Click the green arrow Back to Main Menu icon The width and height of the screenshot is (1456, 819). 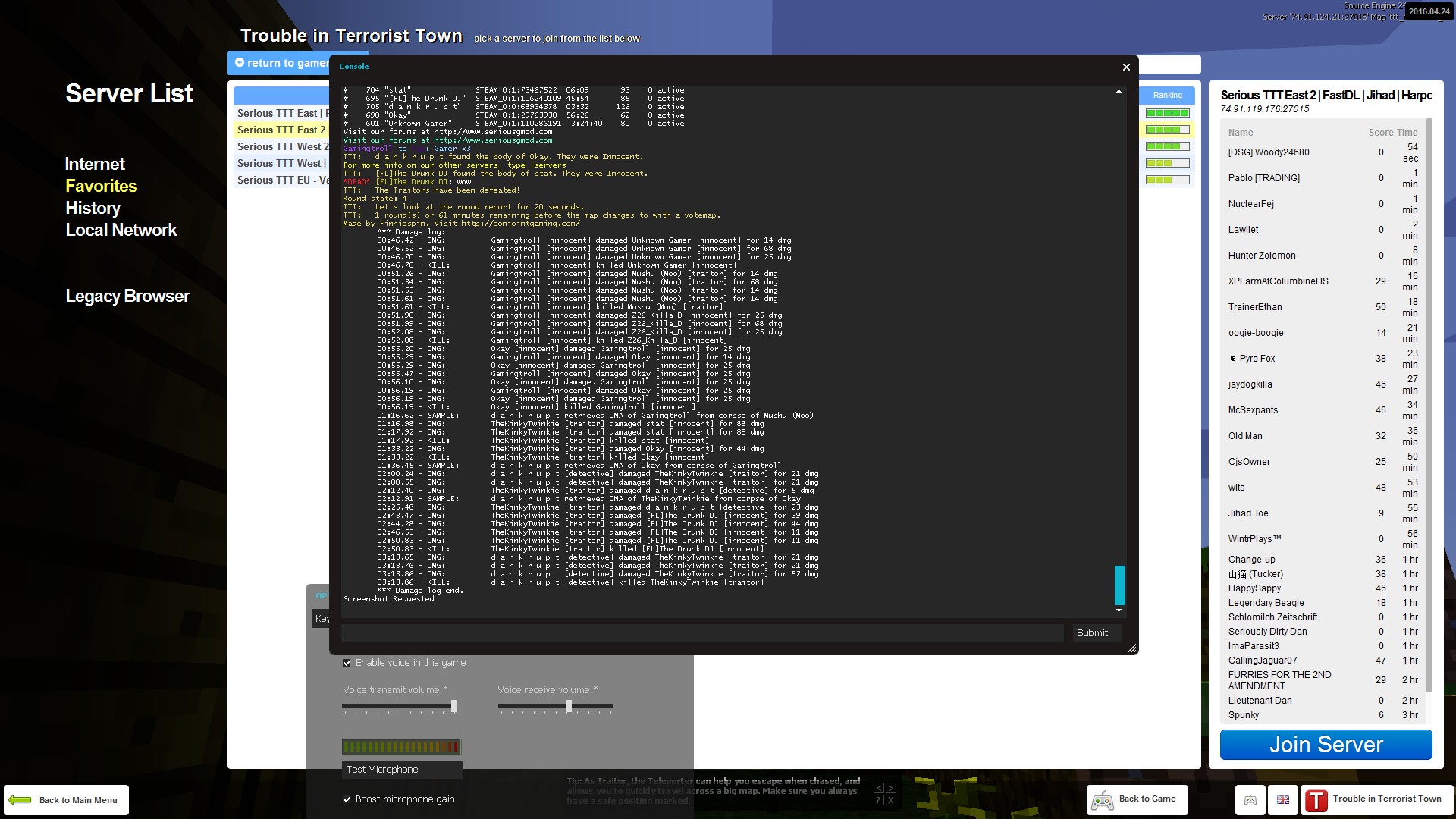tap(20, 800)
